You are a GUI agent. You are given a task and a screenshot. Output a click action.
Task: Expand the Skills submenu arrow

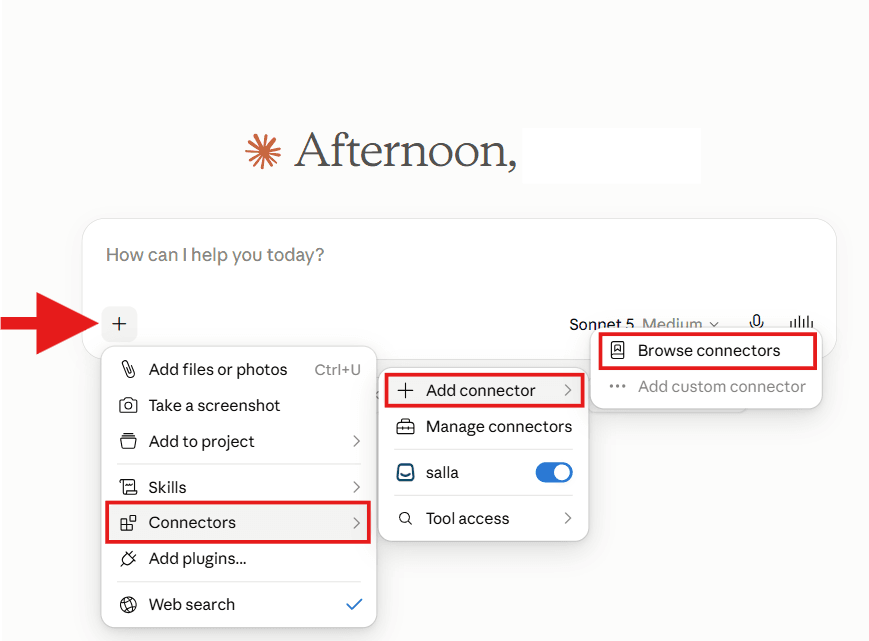click(x=357, y=487)
